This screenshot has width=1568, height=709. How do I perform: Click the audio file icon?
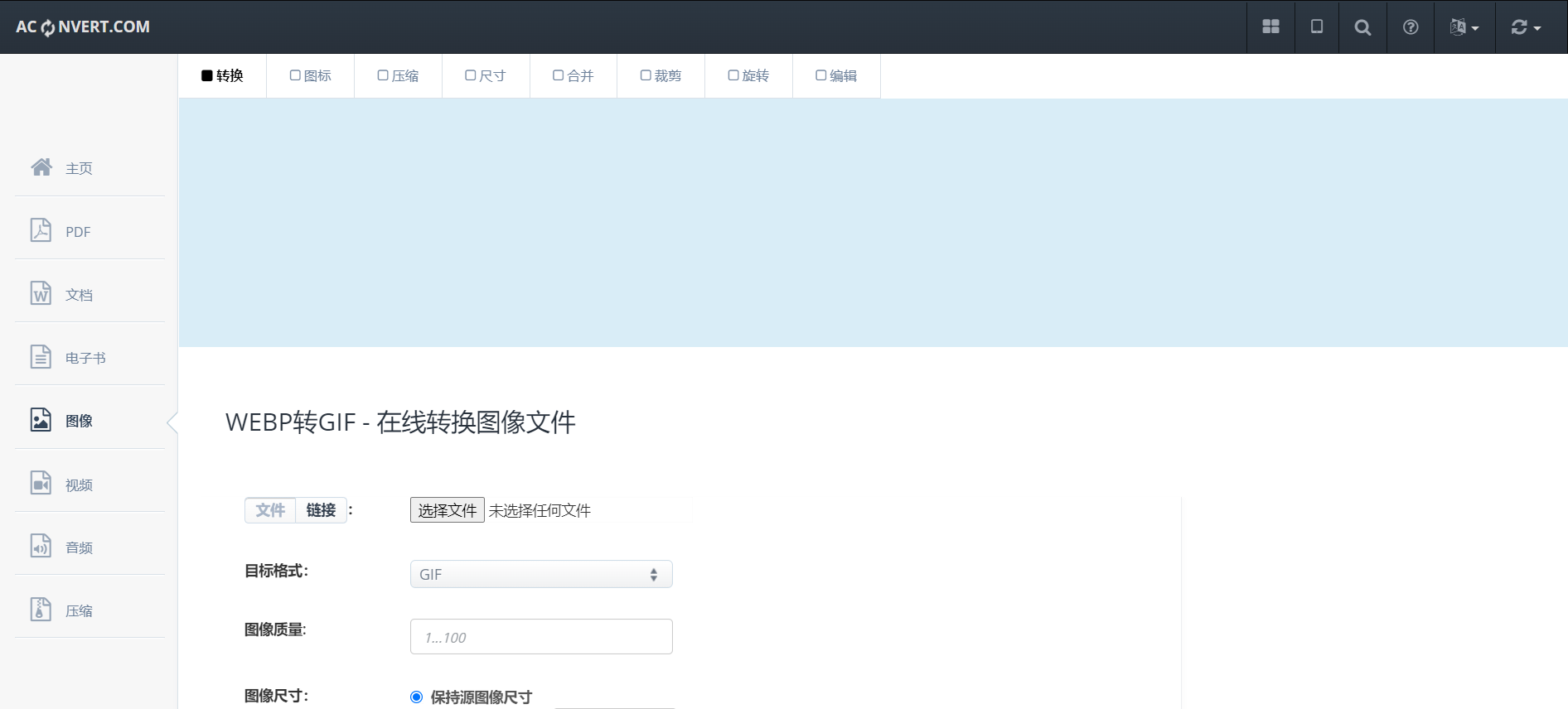[x=41, y=546]
